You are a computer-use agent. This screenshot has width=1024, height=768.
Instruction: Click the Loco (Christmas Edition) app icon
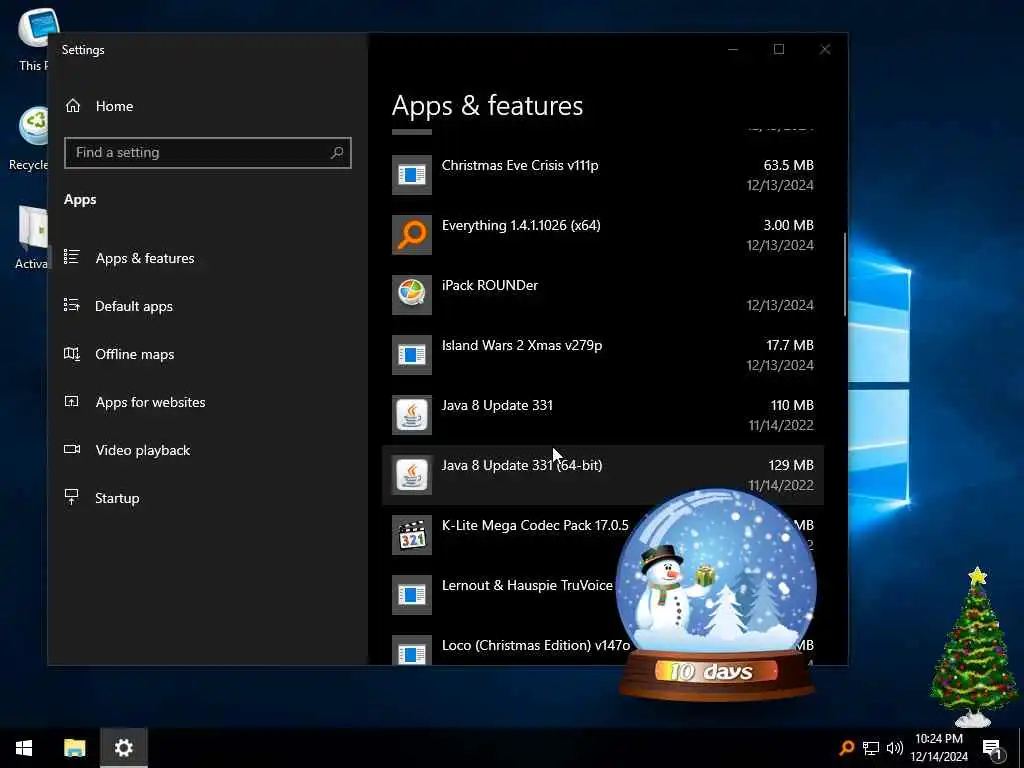pyautogui.click(x=411, y=650)
